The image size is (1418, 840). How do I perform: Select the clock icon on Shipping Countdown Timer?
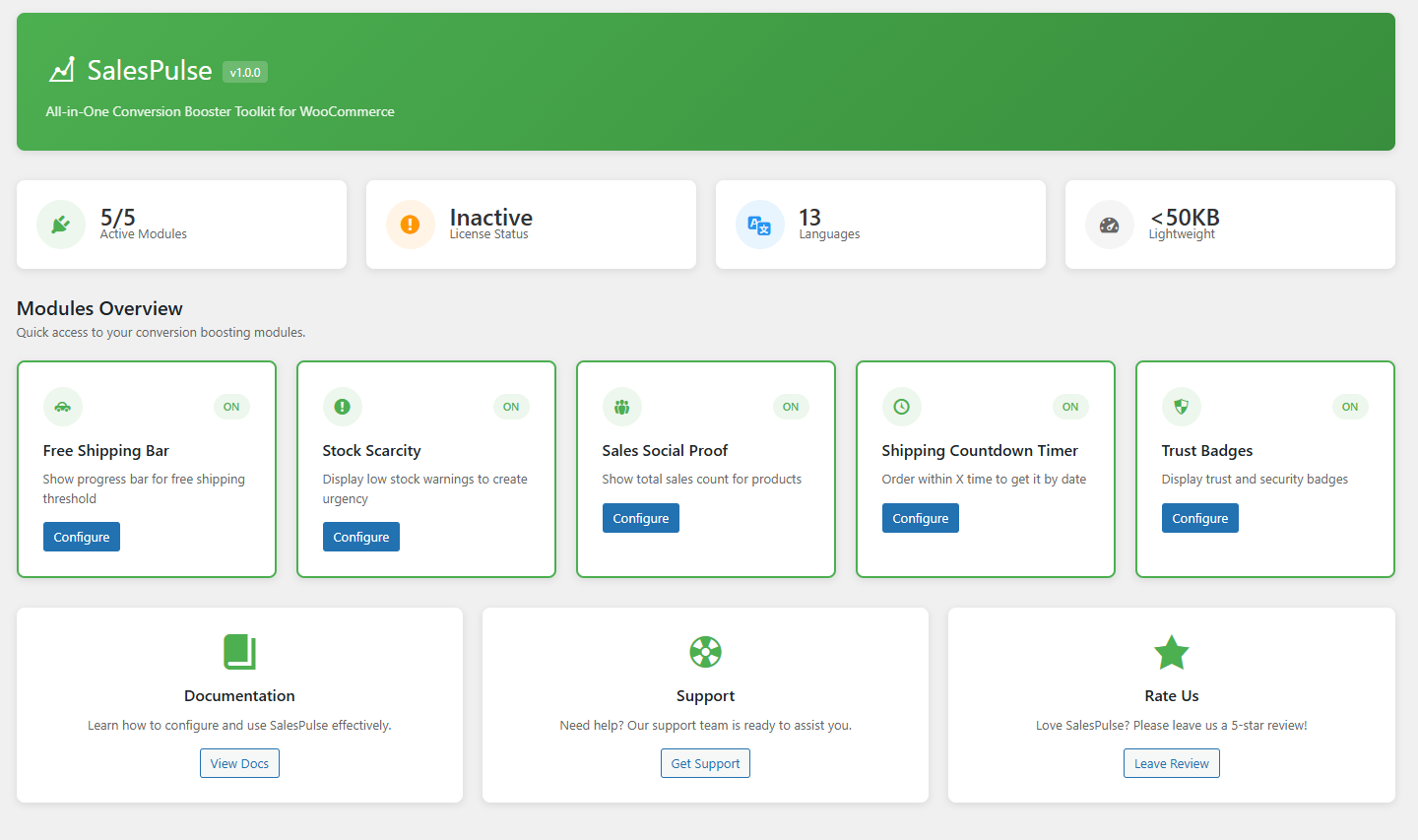[x=902, y=407]
